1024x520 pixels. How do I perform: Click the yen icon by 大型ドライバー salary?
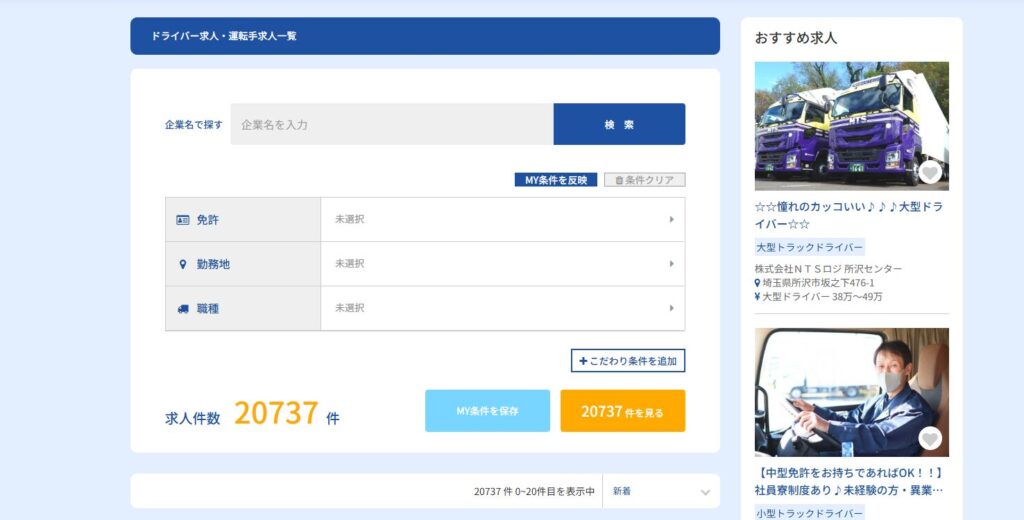tap(758, 297)
